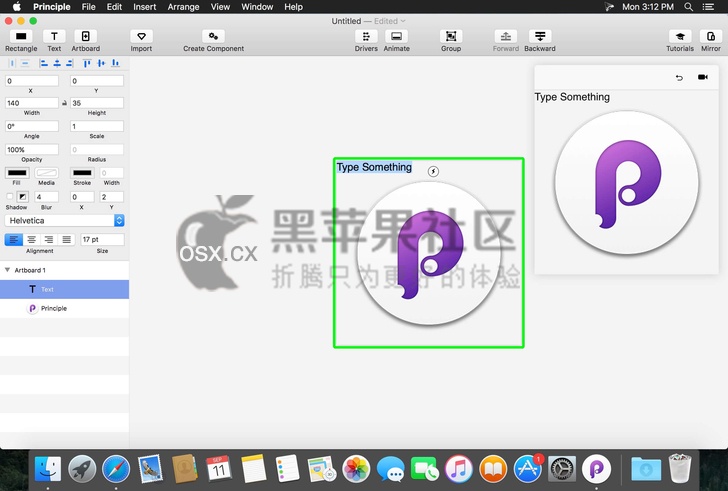Viewport: 728px width, 491px height.
Task: Distribute layers vertically
Action: pyautogui.click(x=26, y=63)
